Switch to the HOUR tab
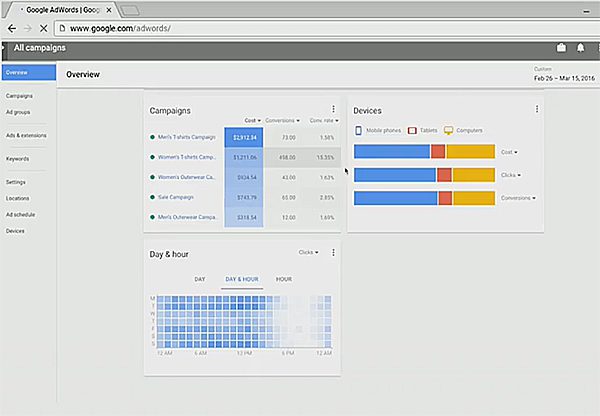The image size is (600, 416). (x=284, y=279)
